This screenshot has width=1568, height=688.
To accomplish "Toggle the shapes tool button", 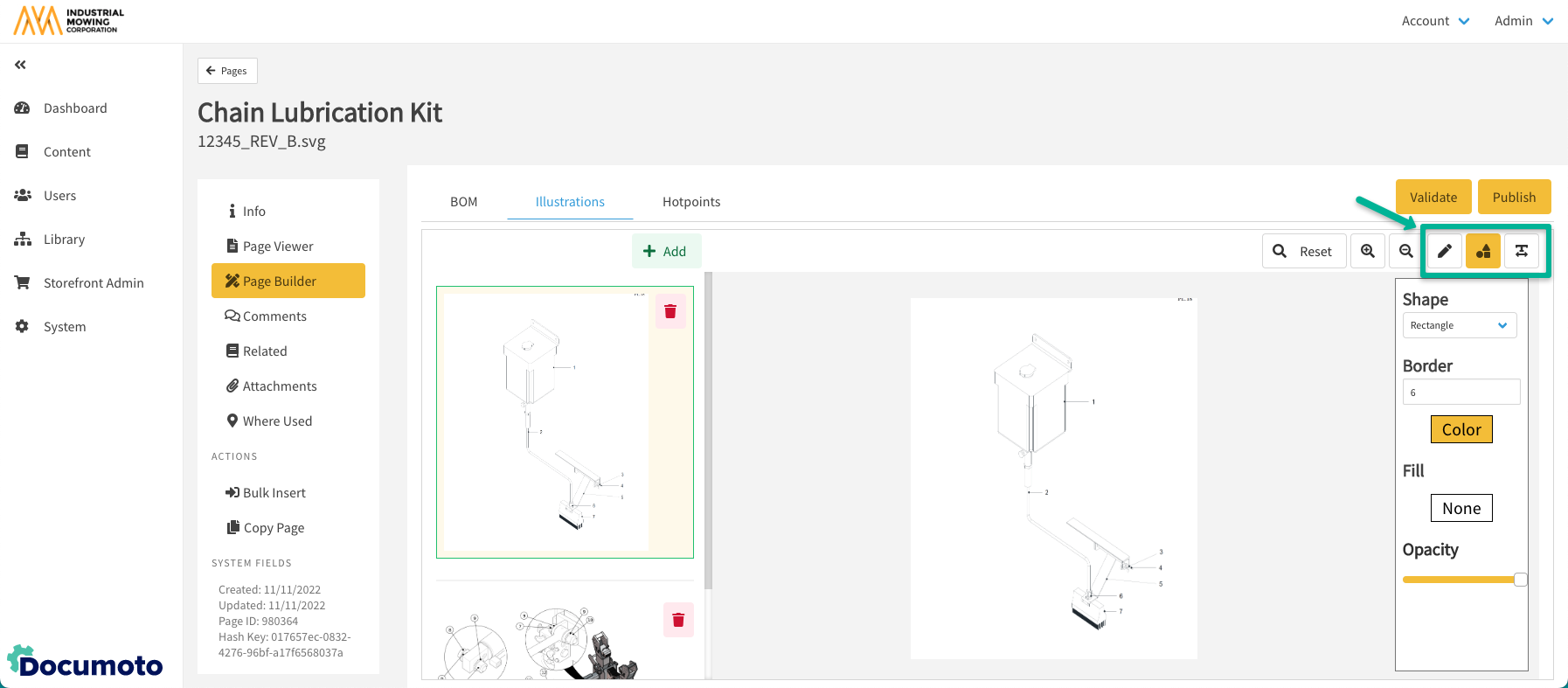I will point(1483,252).
